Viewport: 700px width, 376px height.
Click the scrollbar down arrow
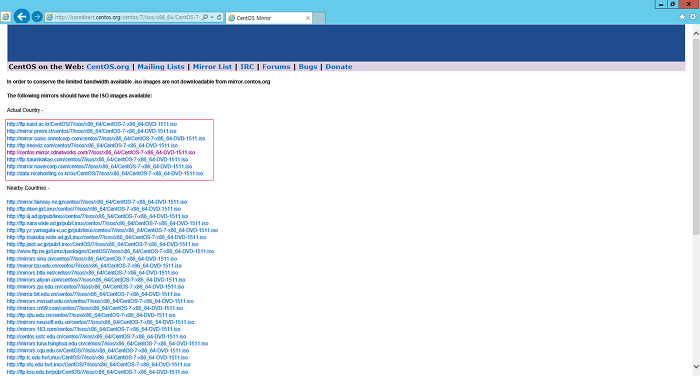coord(696,367)
